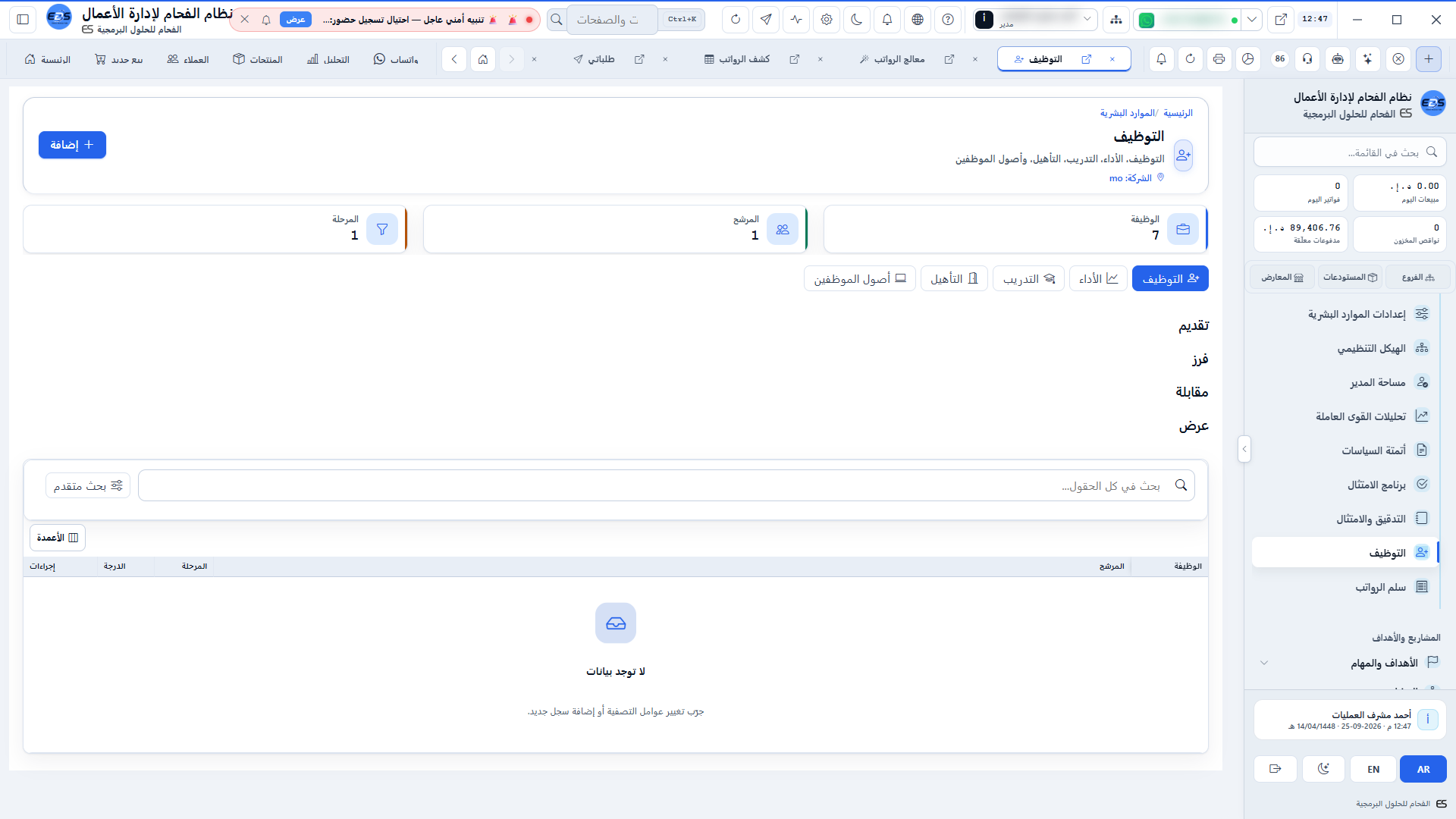This screenshot has width=1456, height=819.
Task: Click the المرشح stat card people icon
Action: 783,229
